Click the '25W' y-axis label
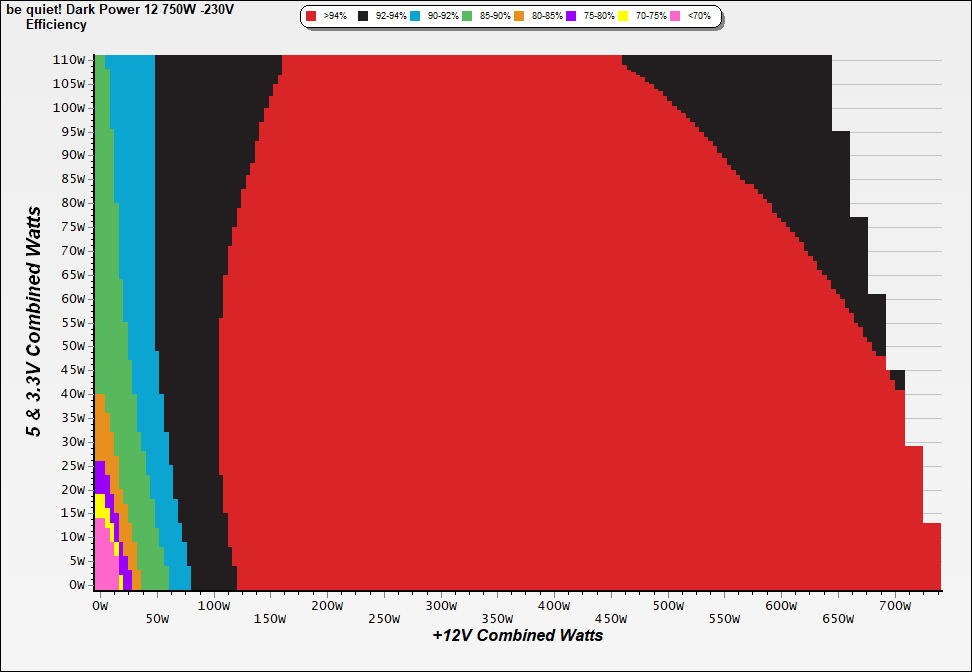Screen dimensions: 972x672 pos(73,466)
